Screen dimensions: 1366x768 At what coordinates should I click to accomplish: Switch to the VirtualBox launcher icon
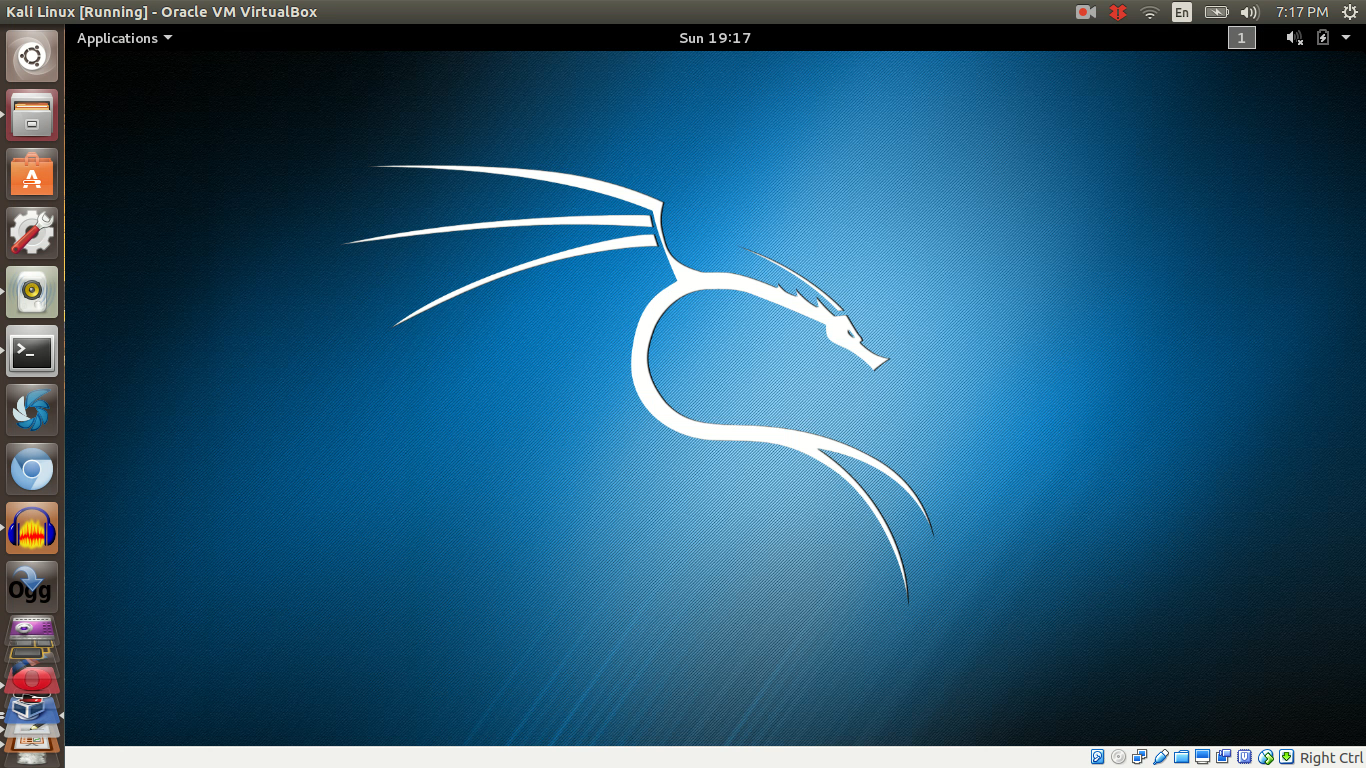[x=32, y=710]
